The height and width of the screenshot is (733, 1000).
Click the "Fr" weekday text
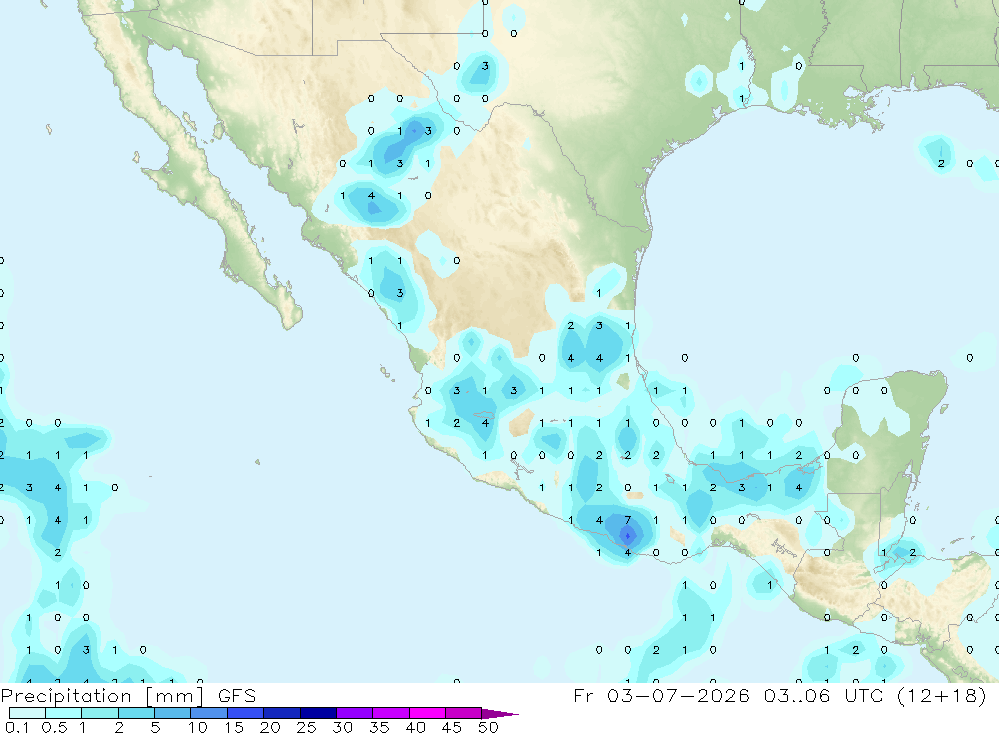[x=583, y=695]
